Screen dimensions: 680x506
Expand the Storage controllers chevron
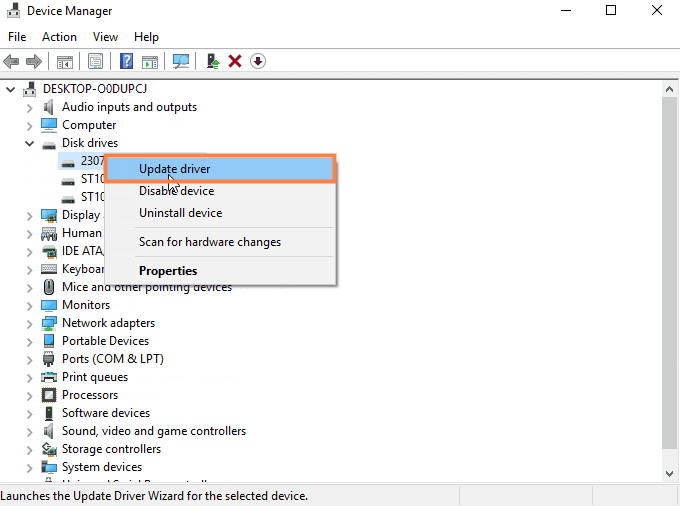pyautogui.click(x=29, y=450)
